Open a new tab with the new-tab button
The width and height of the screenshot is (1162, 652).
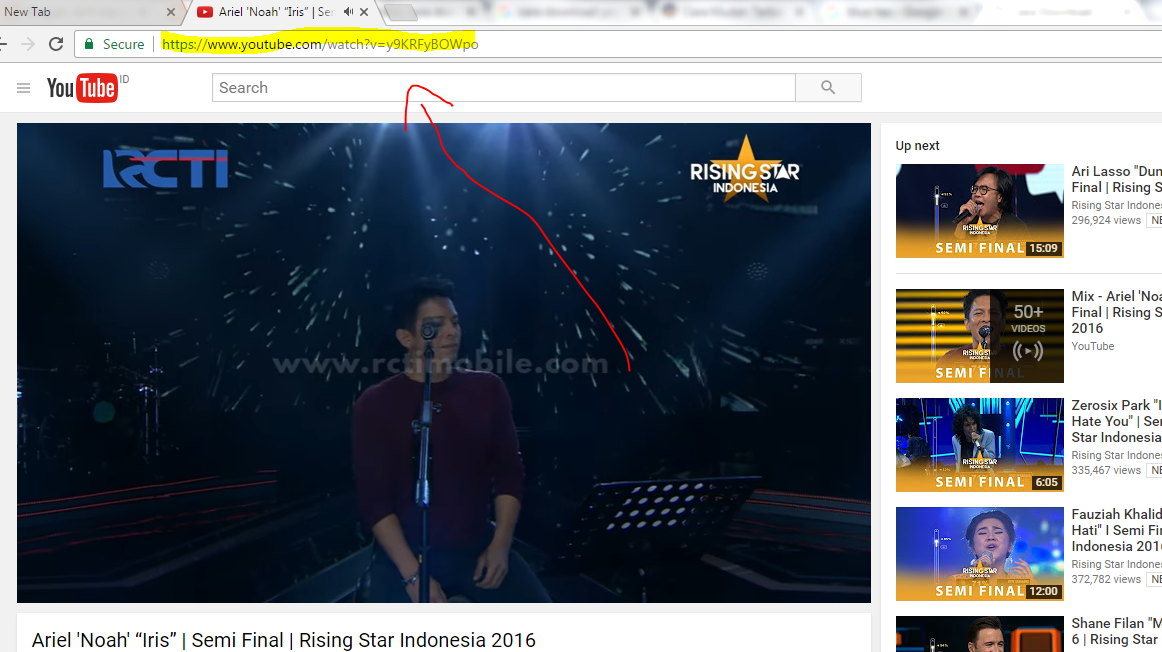tap(401, 13)
